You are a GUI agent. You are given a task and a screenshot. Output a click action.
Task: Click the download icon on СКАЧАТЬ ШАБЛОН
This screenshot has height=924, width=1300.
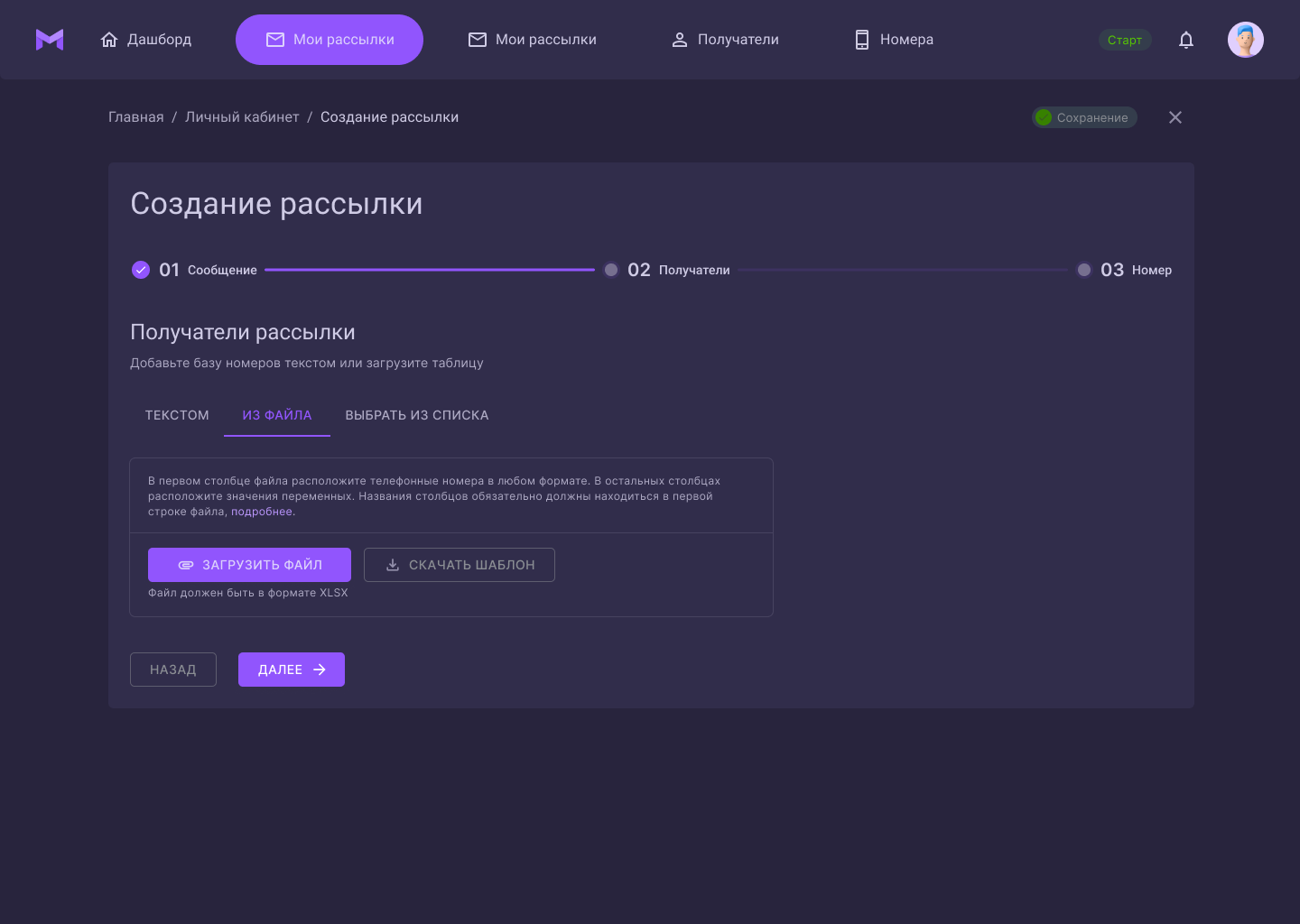point(392,565)
